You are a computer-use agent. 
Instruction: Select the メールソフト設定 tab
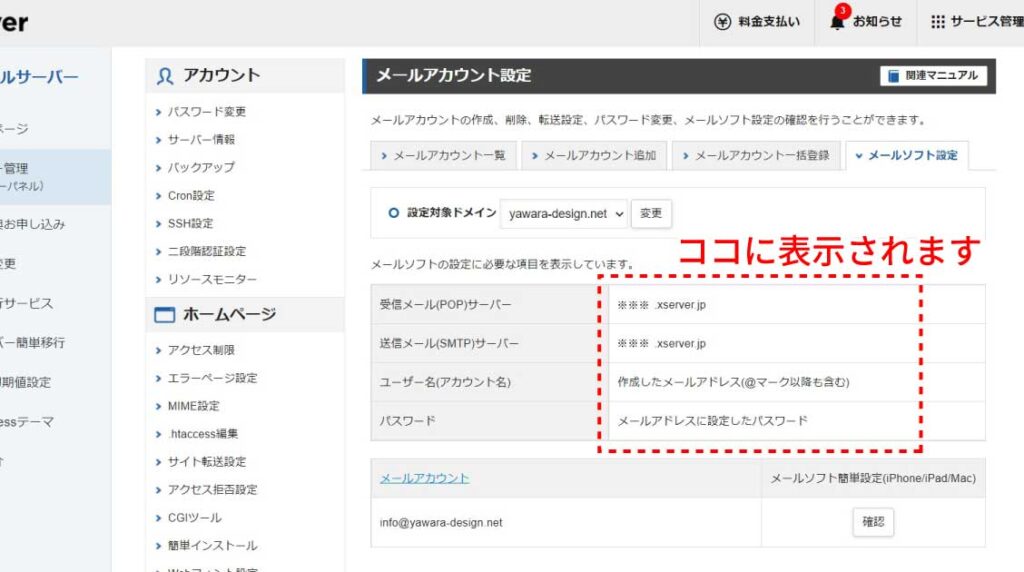(x=906, y=155)
